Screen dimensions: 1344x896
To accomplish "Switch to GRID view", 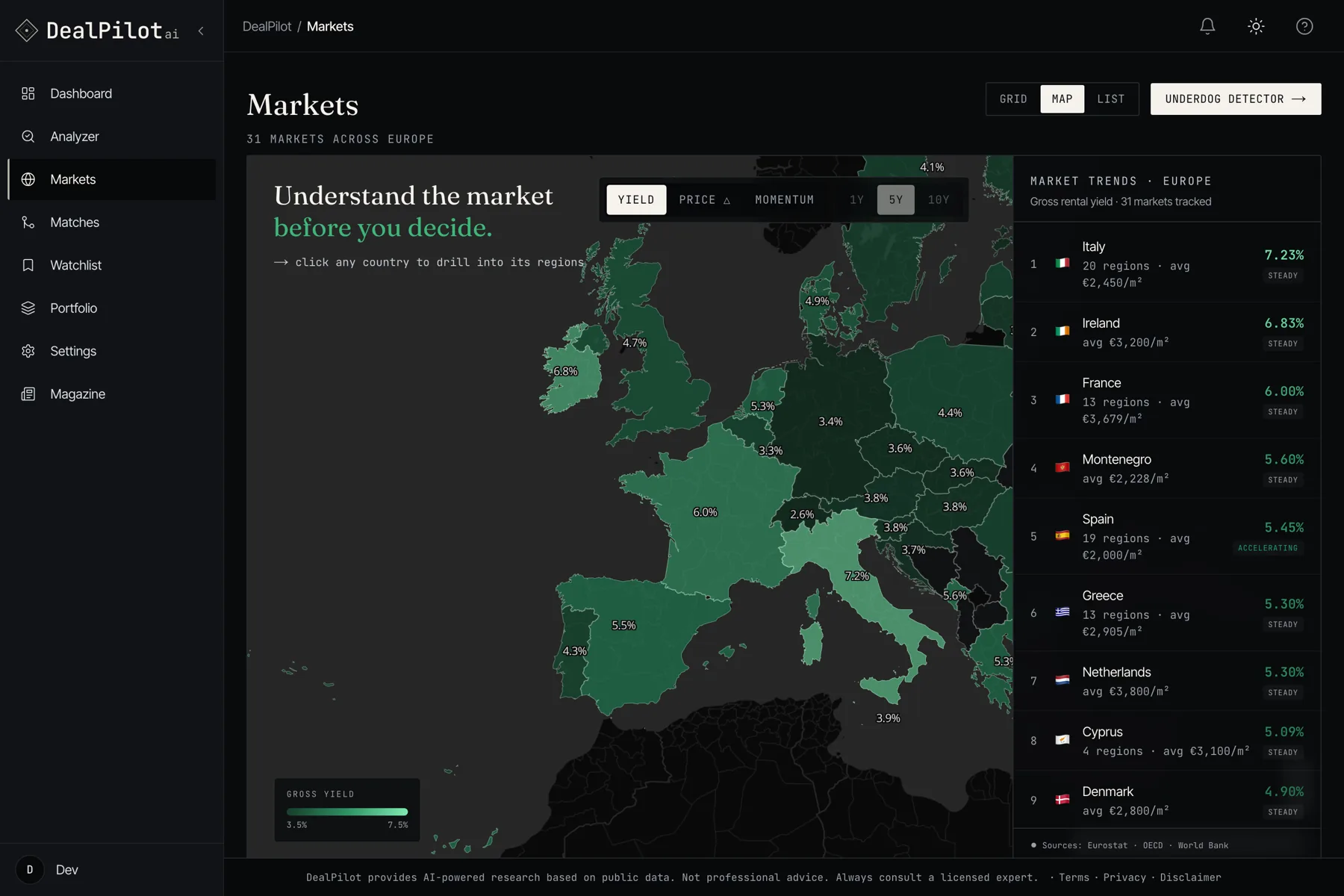I will coord(1013,99).
